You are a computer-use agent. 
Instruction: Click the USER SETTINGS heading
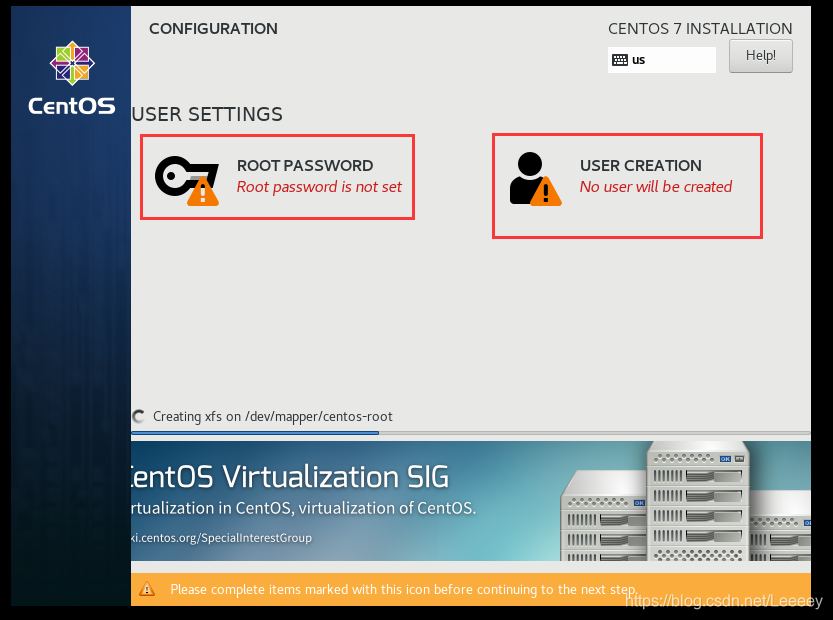point(207,114)
